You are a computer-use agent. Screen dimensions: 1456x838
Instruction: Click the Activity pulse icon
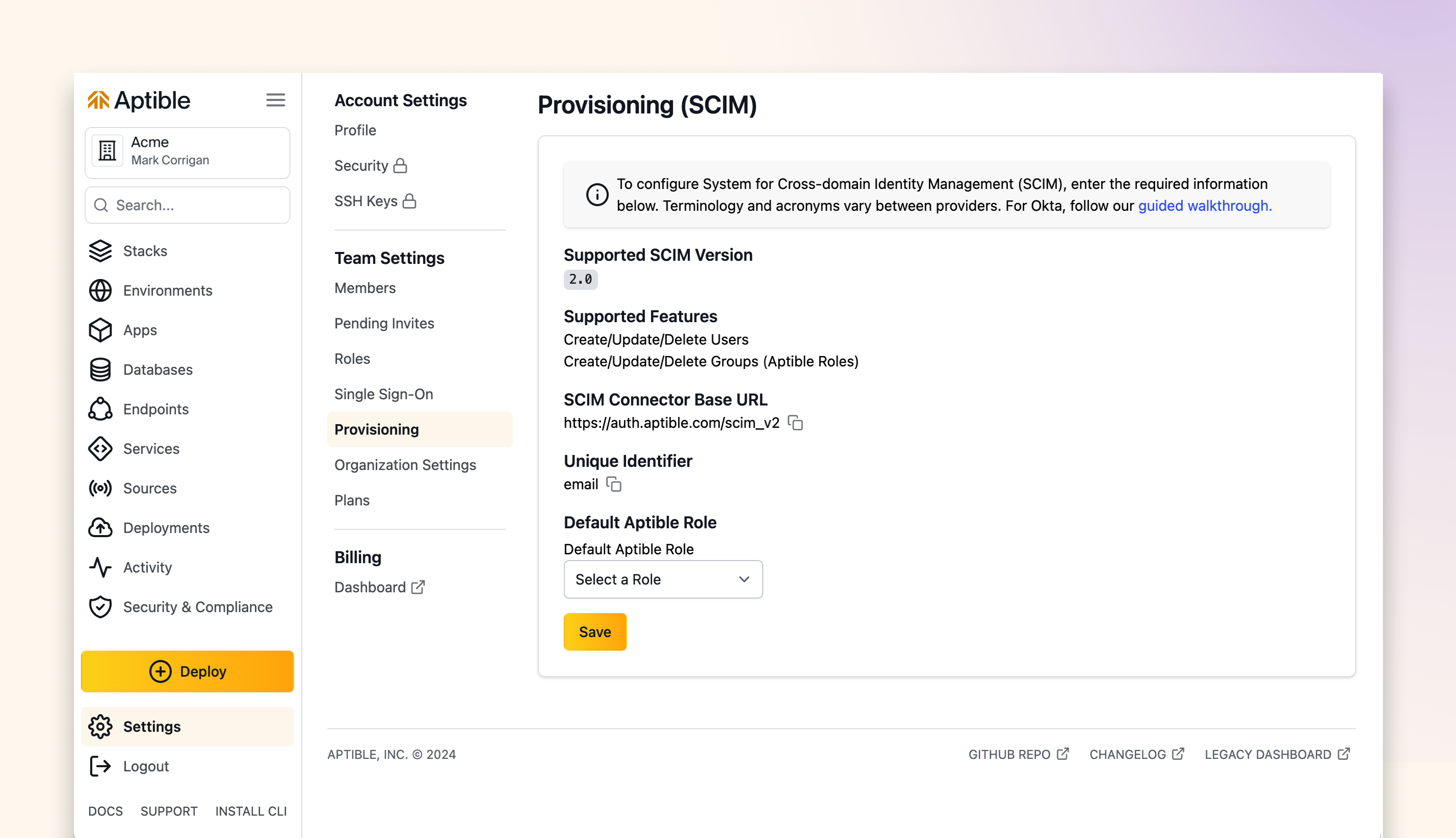tap(100, 567)
